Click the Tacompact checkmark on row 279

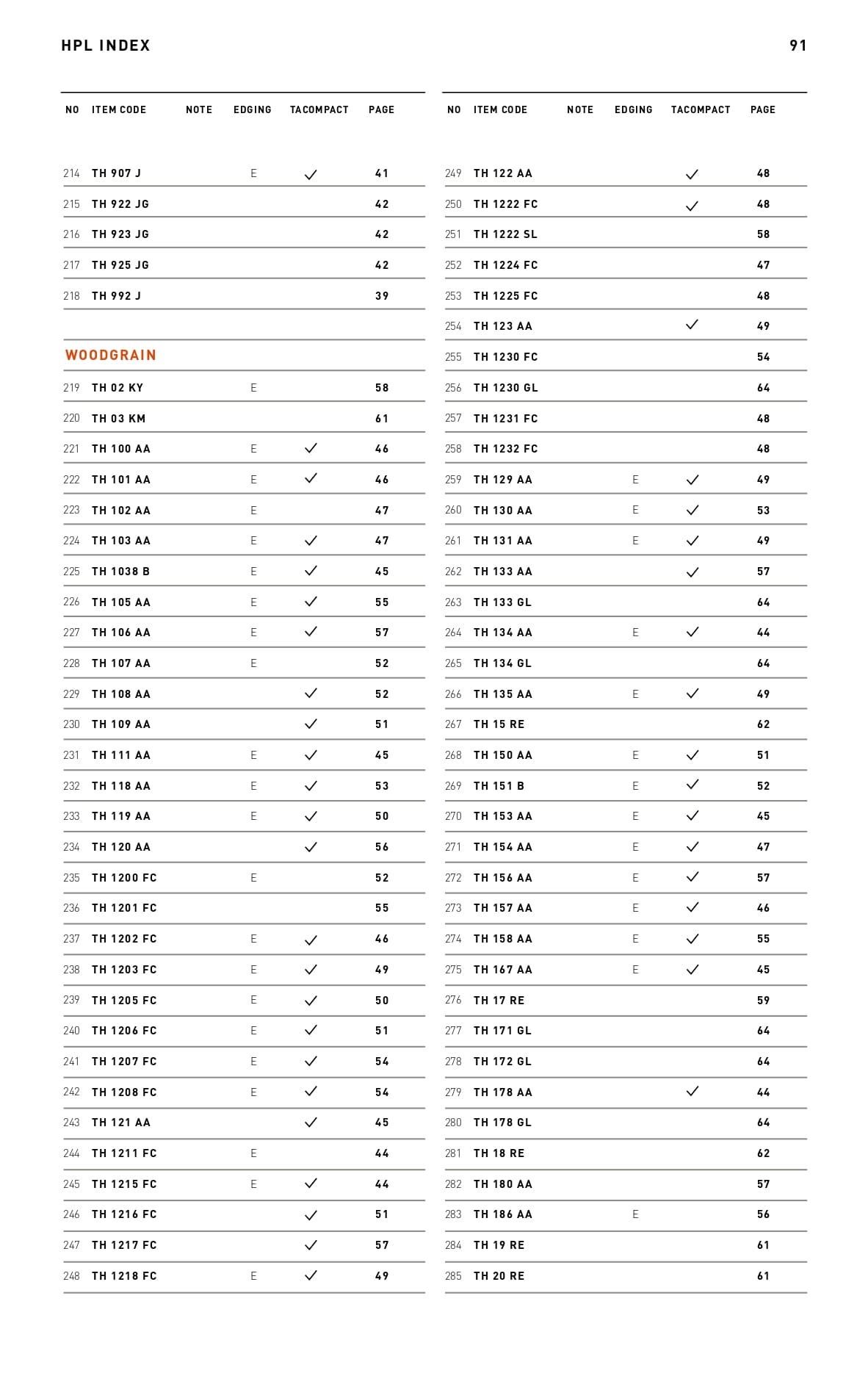pyautogui.click(x=692, y=1091)
